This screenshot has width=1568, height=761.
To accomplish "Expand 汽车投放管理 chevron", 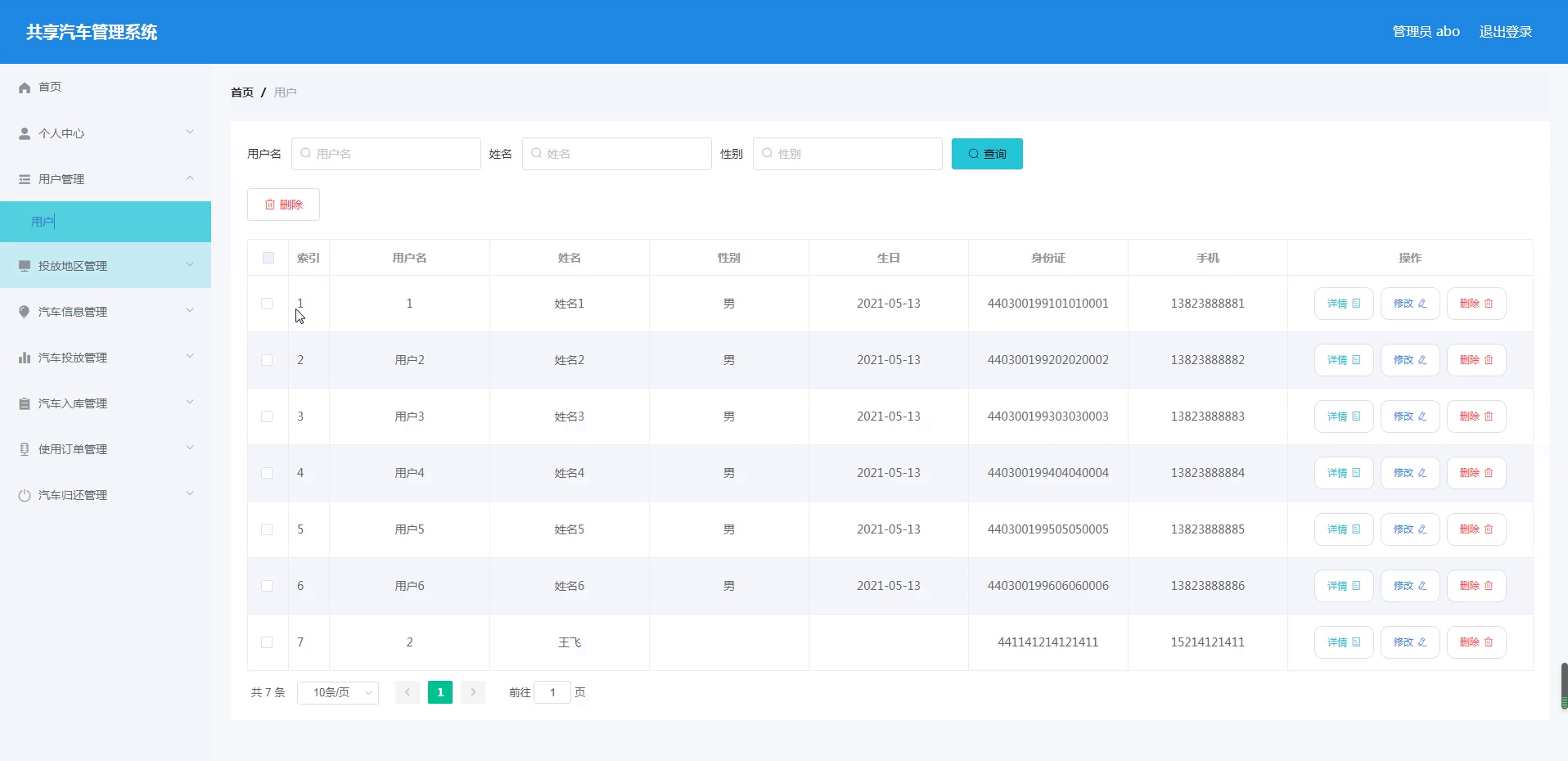I will tap(190, 356).
